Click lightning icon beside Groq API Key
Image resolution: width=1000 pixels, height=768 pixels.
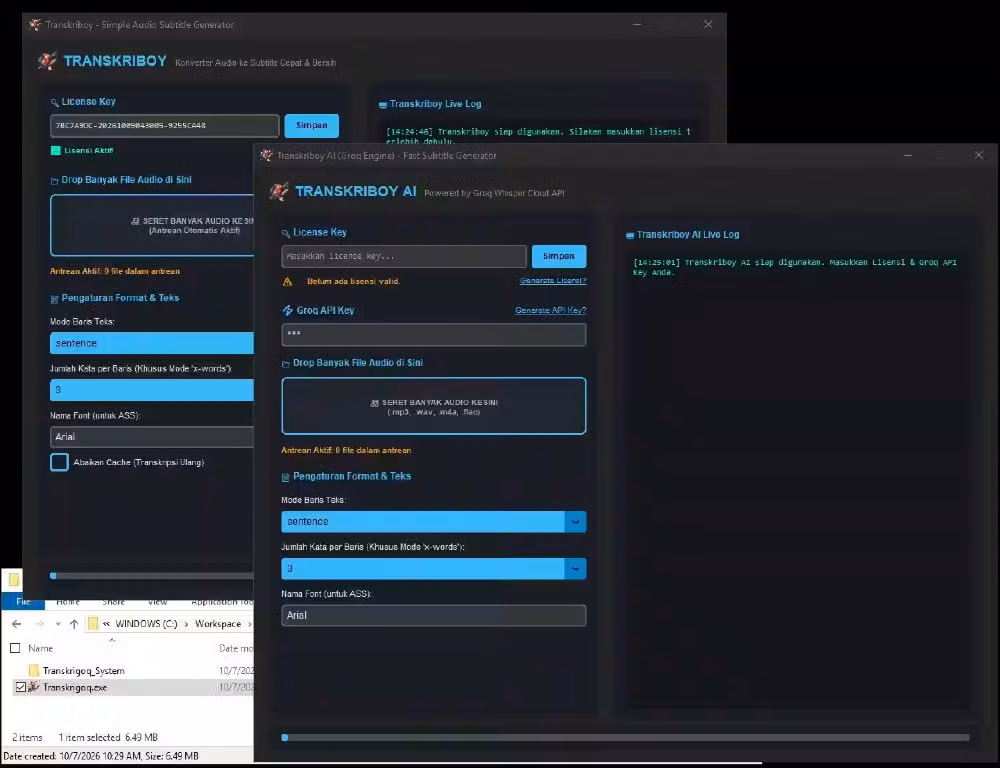[288, 311]
